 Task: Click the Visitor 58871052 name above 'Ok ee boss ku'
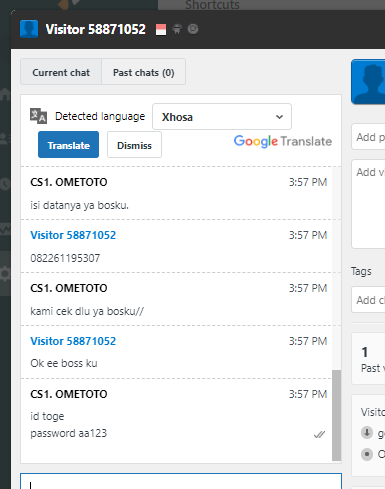[73, 341]
